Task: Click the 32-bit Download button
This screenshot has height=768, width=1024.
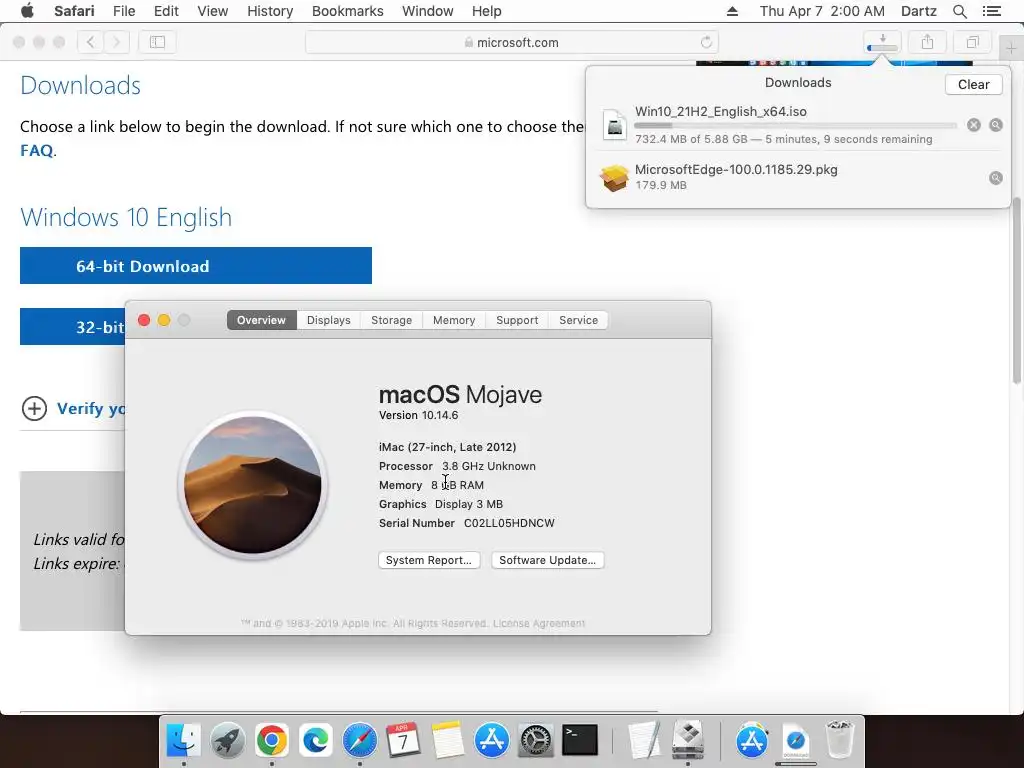Action: [x=72, y=327]
